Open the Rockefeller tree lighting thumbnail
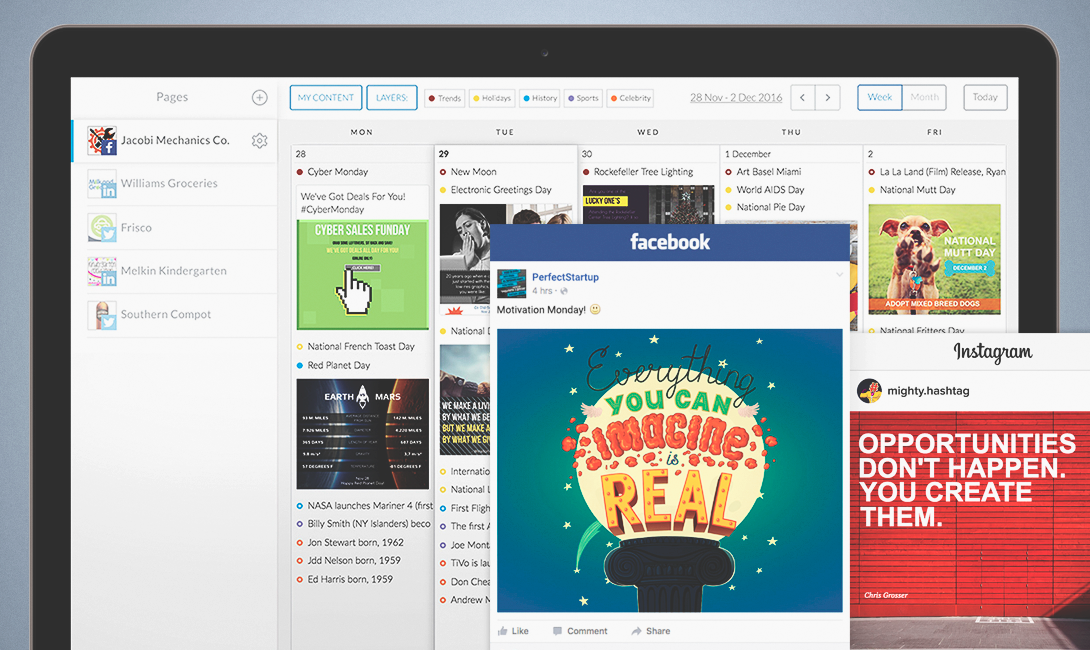The height and width of the screenshot is (650, 1090). pyautogui.click(x=649, y=204)
